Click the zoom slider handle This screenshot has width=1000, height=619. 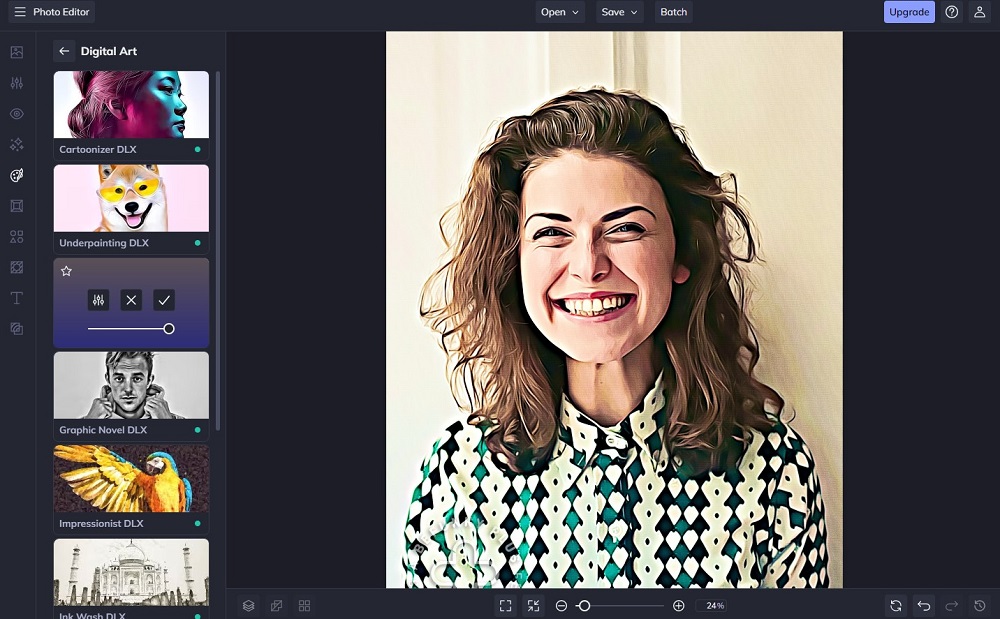coord(584,606)
